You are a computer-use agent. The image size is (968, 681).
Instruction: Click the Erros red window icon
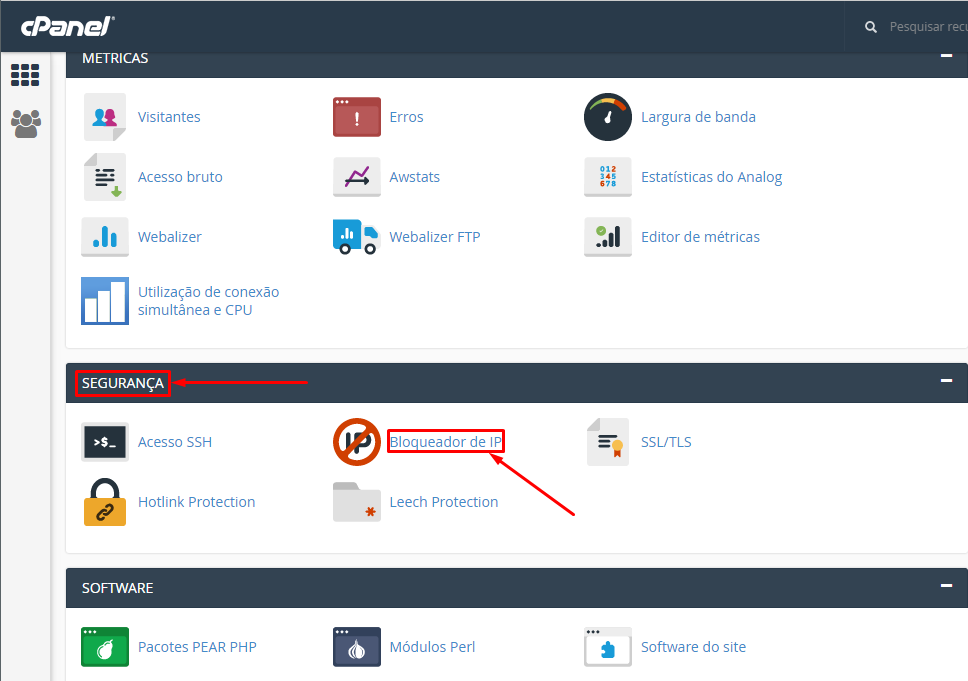(357, 117)
